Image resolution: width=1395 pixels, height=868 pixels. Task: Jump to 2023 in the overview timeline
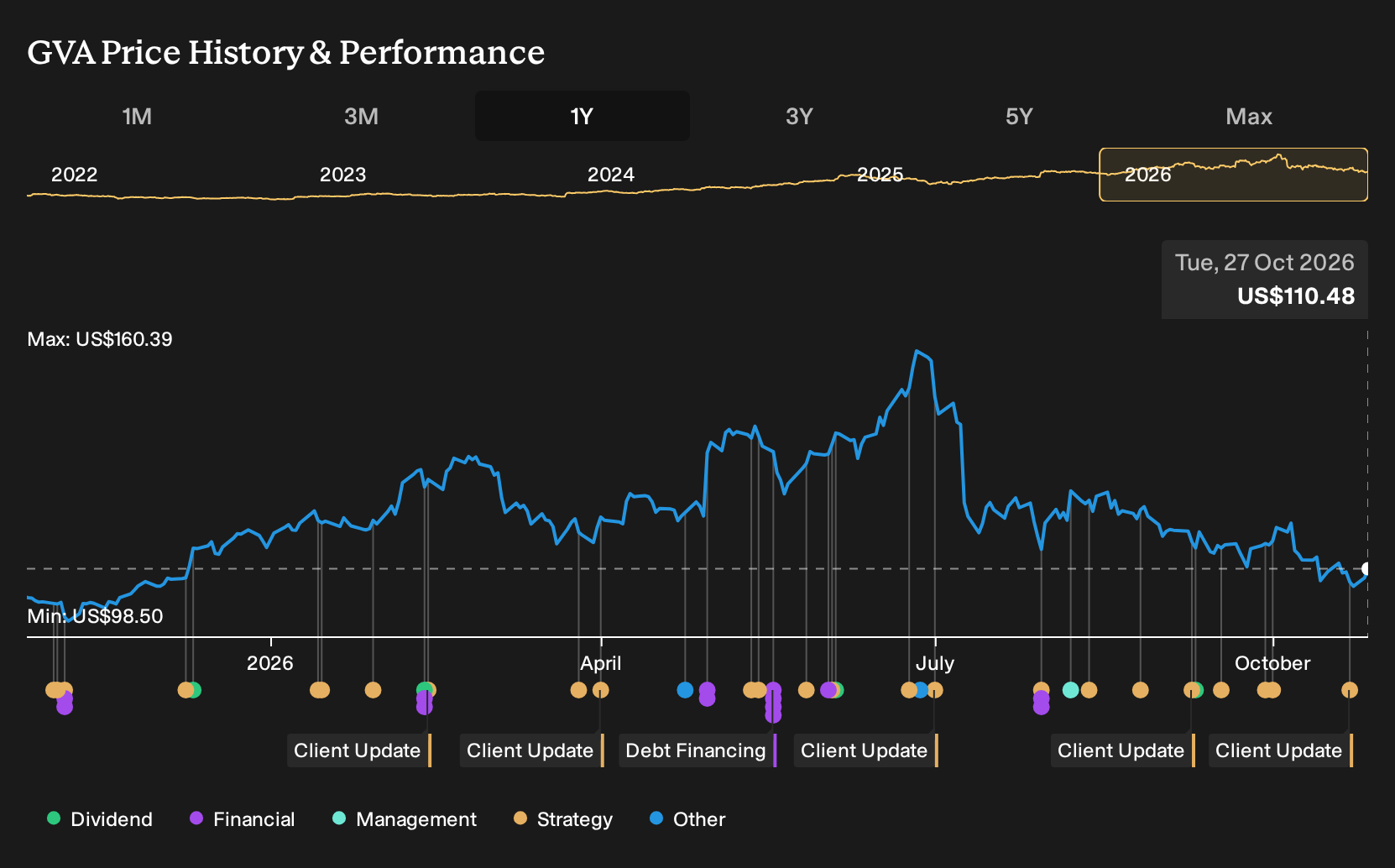pos(343,175)
